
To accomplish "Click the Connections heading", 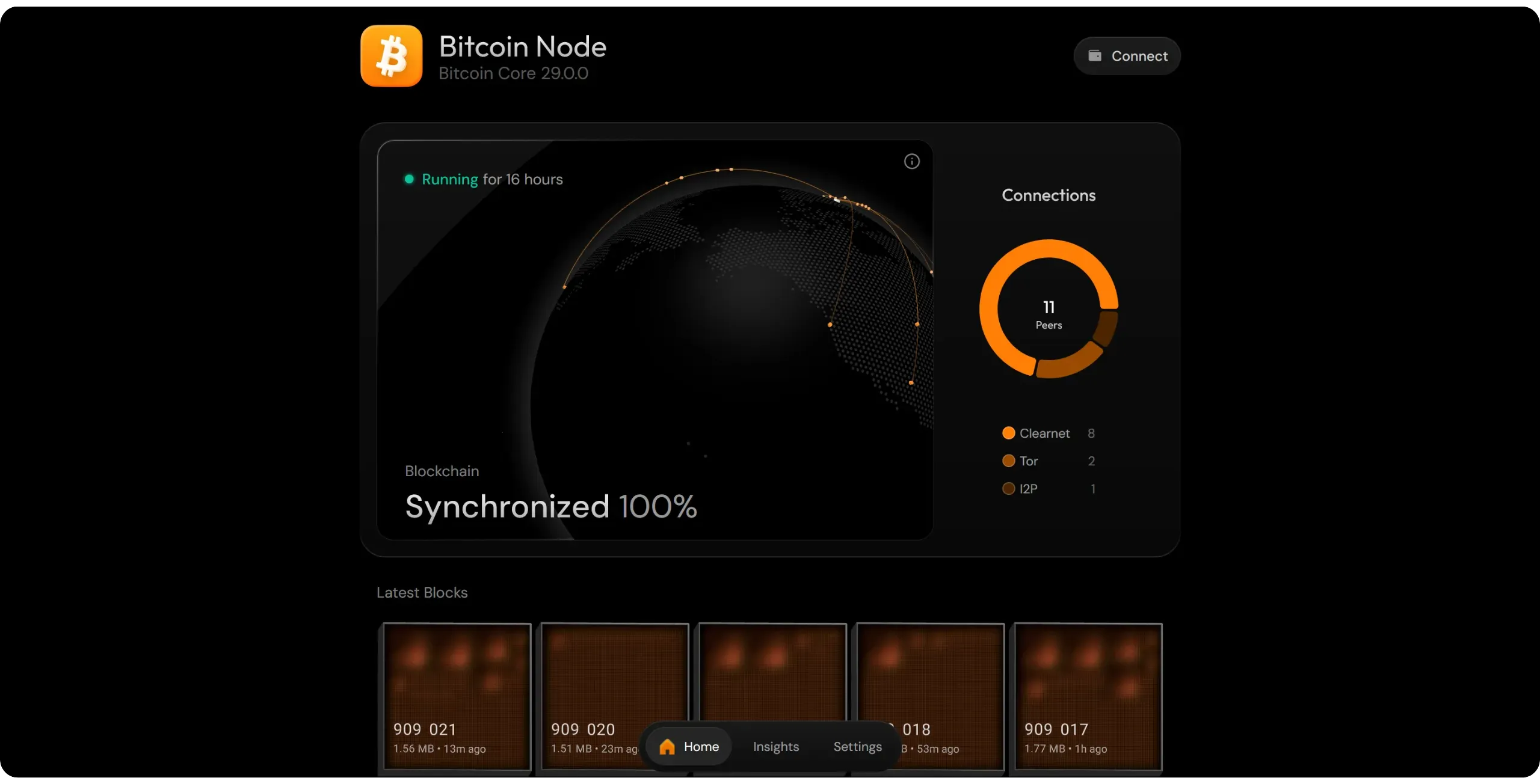I will click(x=1049, y=195).
